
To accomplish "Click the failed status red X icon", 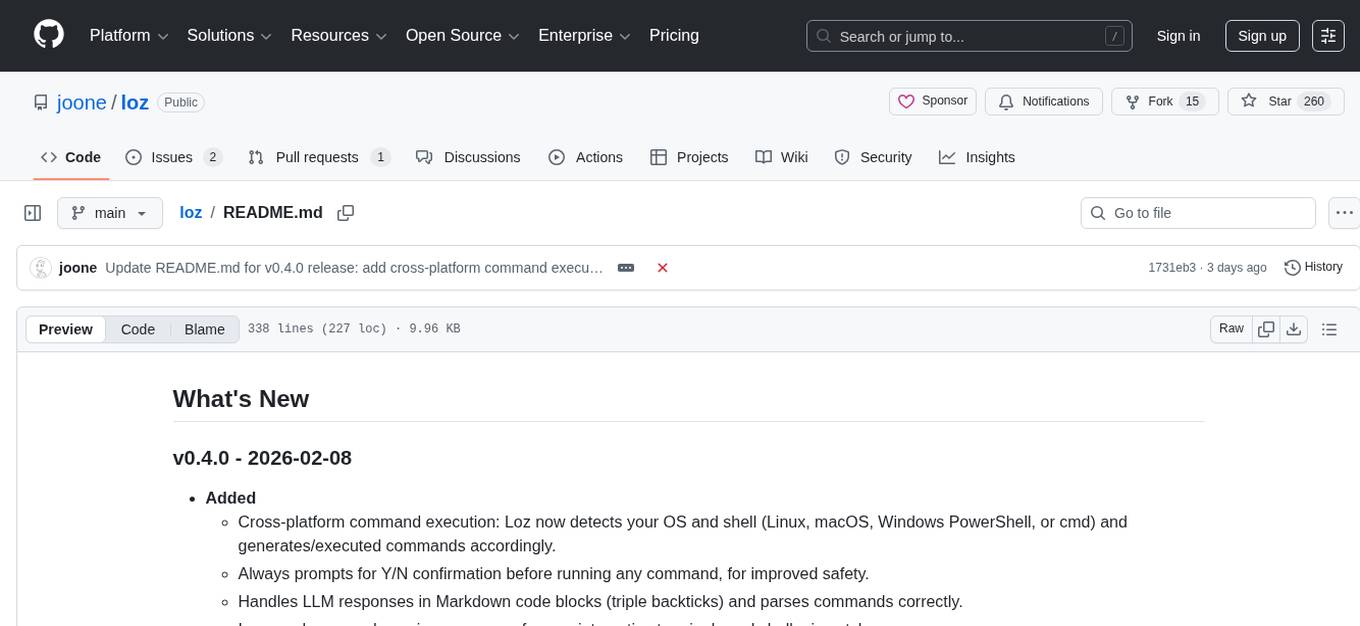I will coord(662,268).
